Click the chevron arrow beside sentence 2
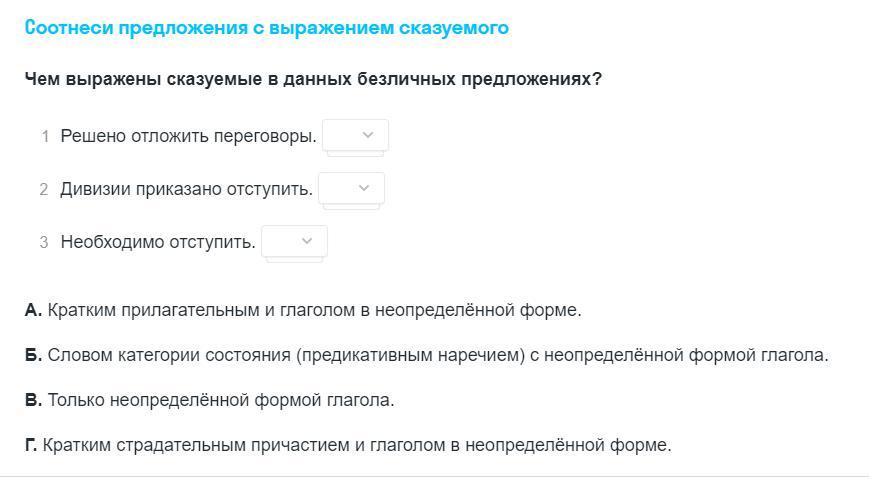 [x=364, y=188]
